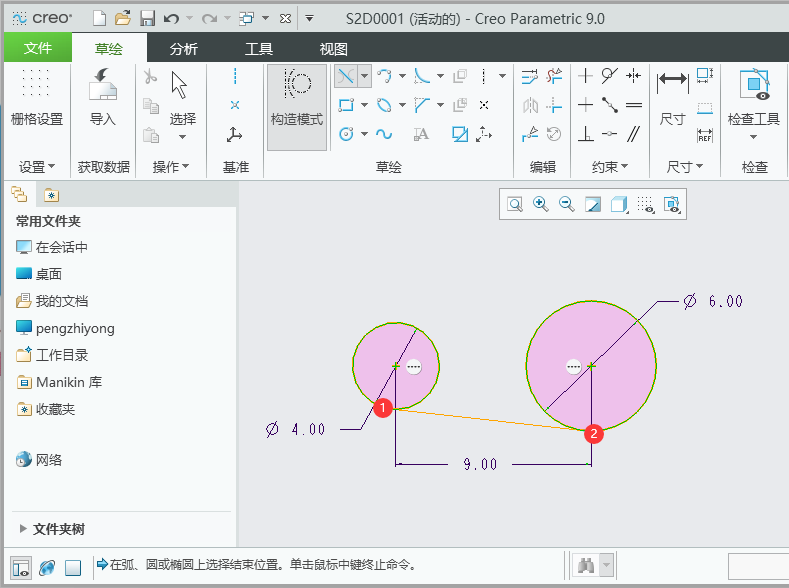Toggle navigator panel display in status bar
789x588 pixels.
(x=21, y=567)
